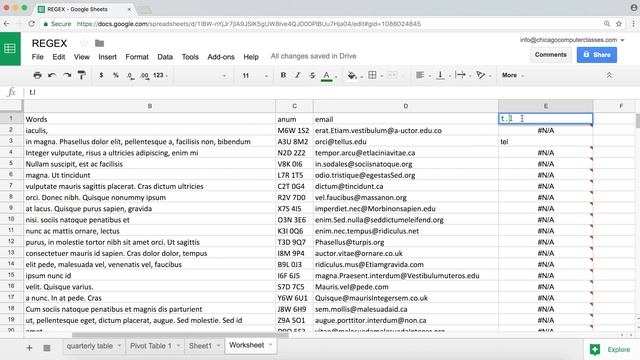This screenshot has width=640, height=360.
Task: Open the Edit menu
Action: point(59,57)
